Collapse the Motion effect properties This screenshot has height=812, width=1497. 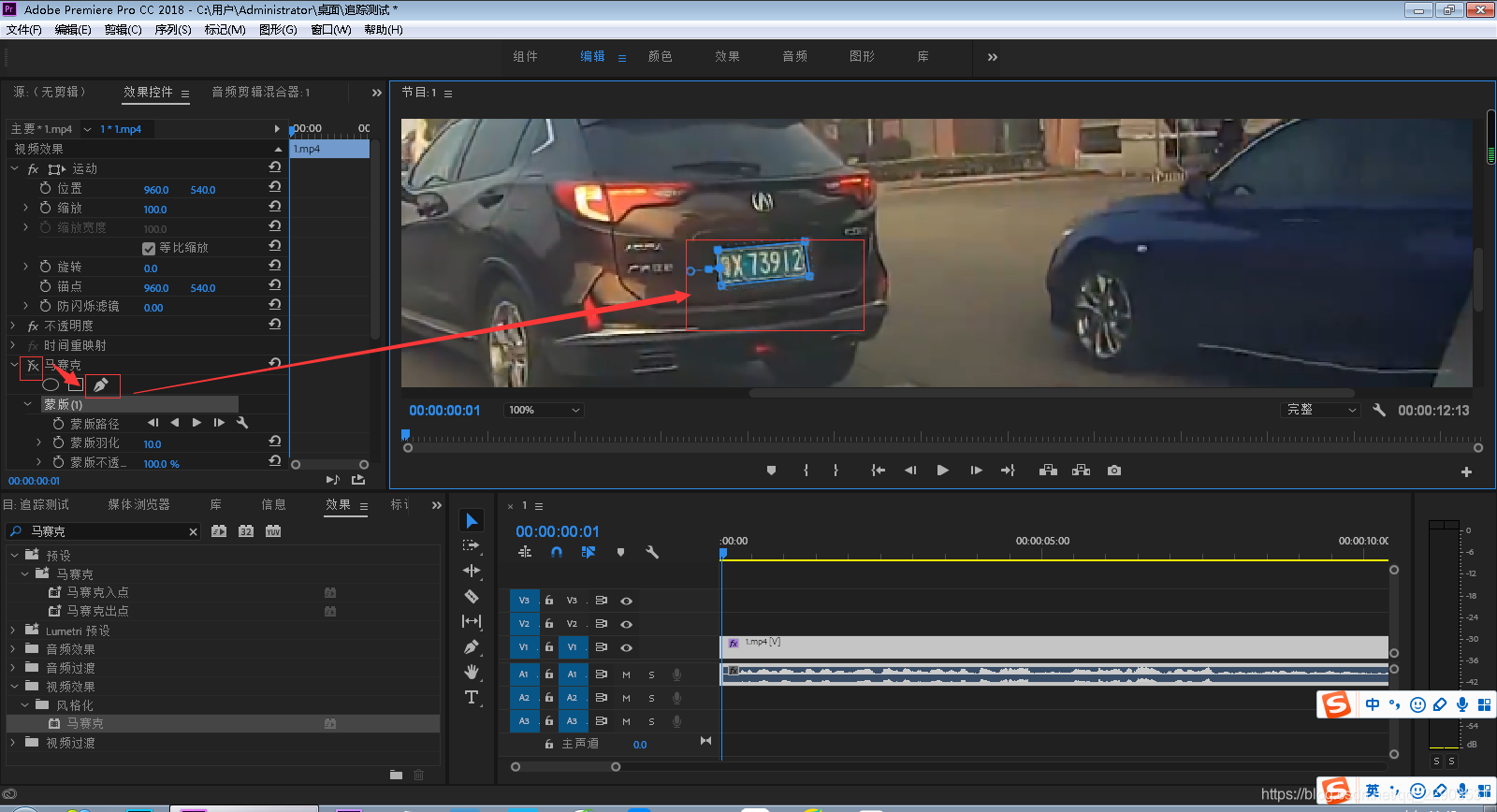point(14,169)
